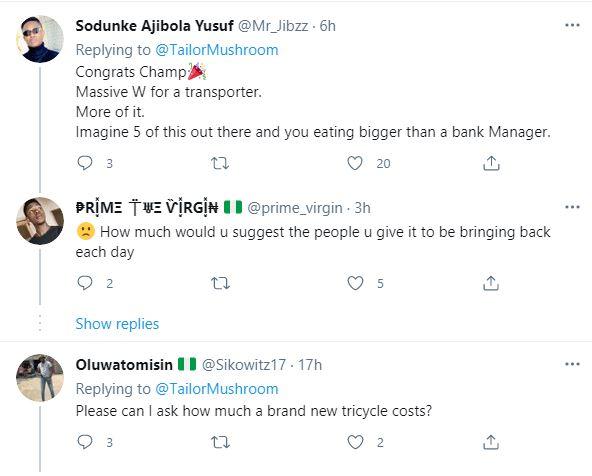Like the tricycle cost tweet
Screen dimensions: 592x476
point(355,442)
